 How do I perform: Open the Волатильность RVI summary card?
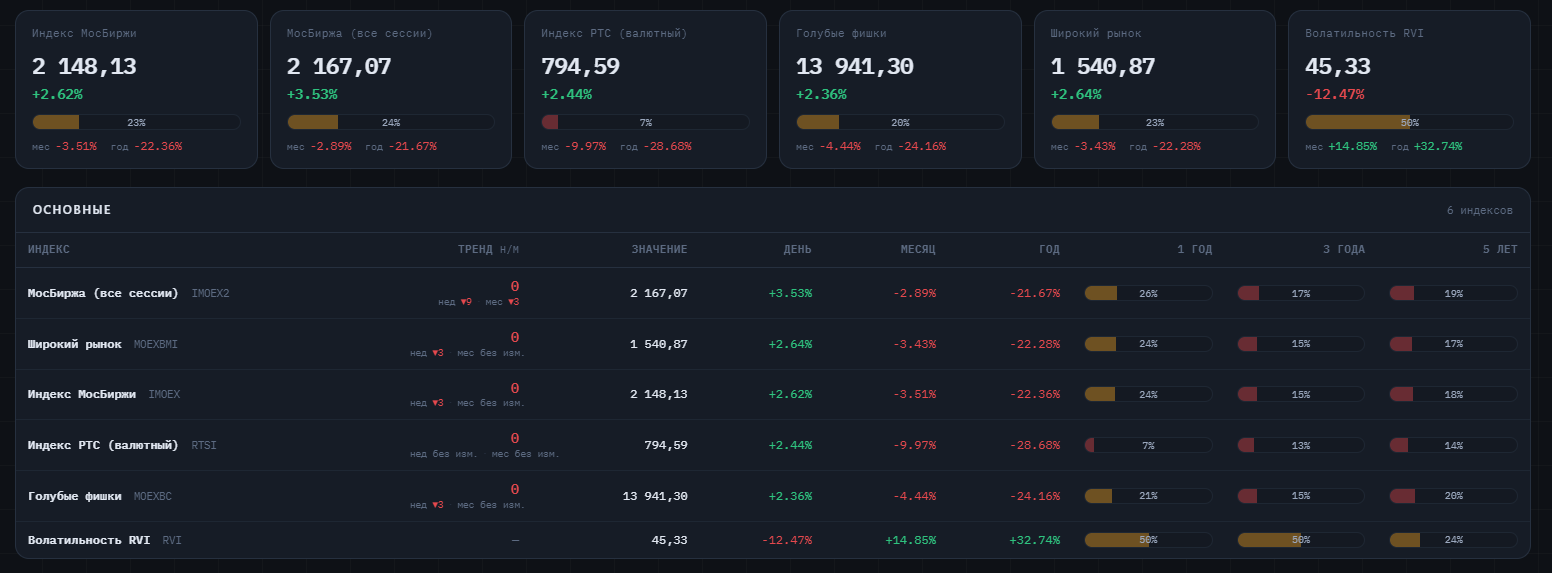[1409, 89]
